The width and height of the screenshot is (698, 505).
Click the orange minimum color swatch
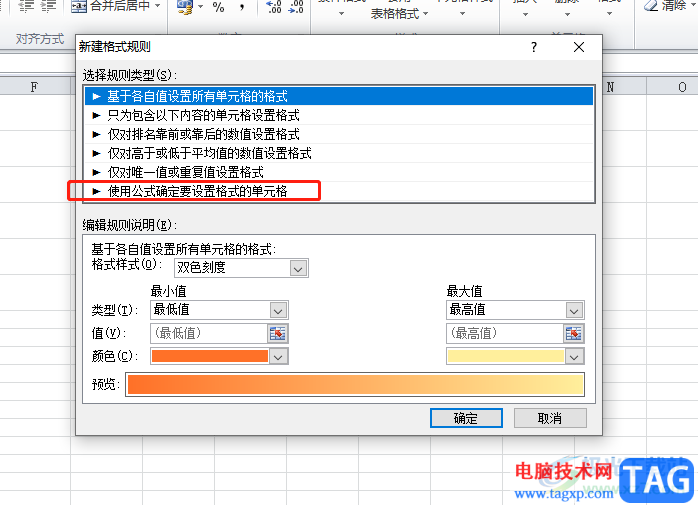tap(210, 356)
